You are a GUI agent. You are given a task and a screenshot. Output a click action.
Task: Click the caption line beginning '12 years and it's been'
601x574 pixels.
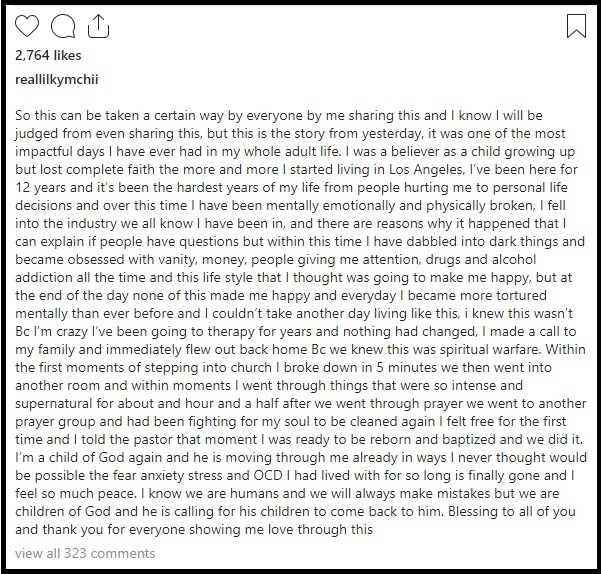[291, 187]
